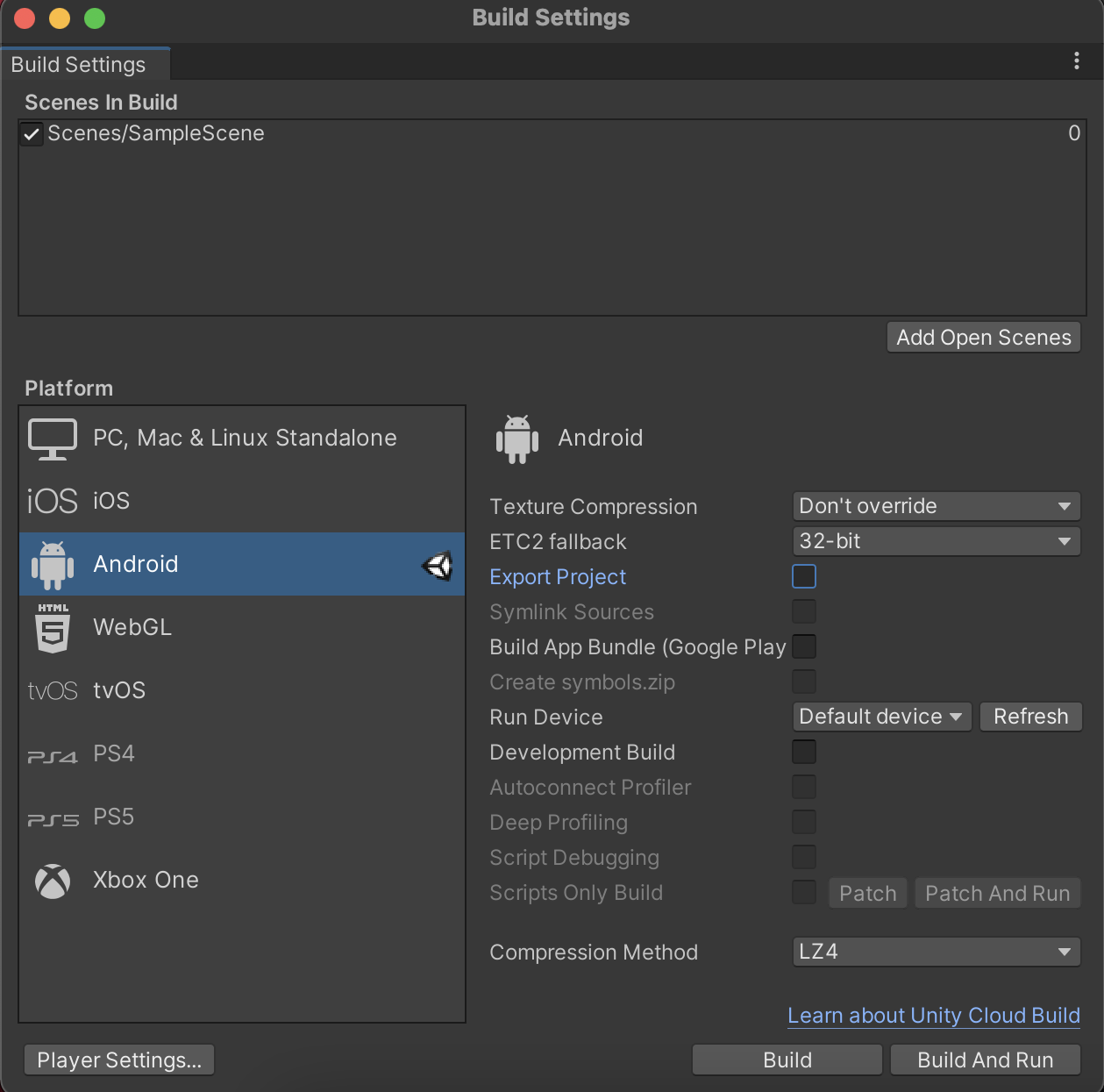Select the Xbox One platform entry
This screenshot has width=1104, height=1092.
[242, 881]
